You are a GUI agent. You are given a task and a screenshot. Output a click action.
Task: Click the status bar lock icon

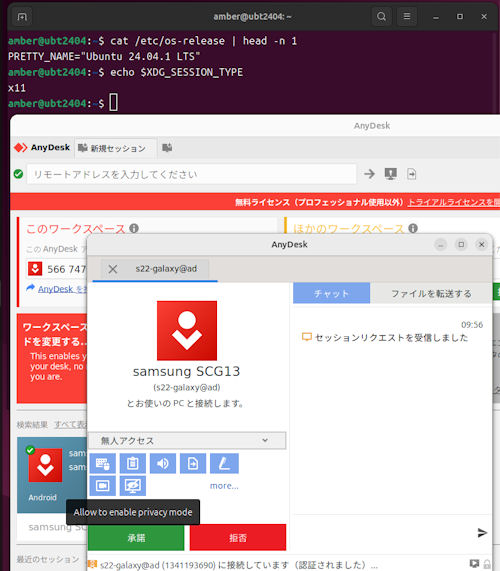pos(487,564)
